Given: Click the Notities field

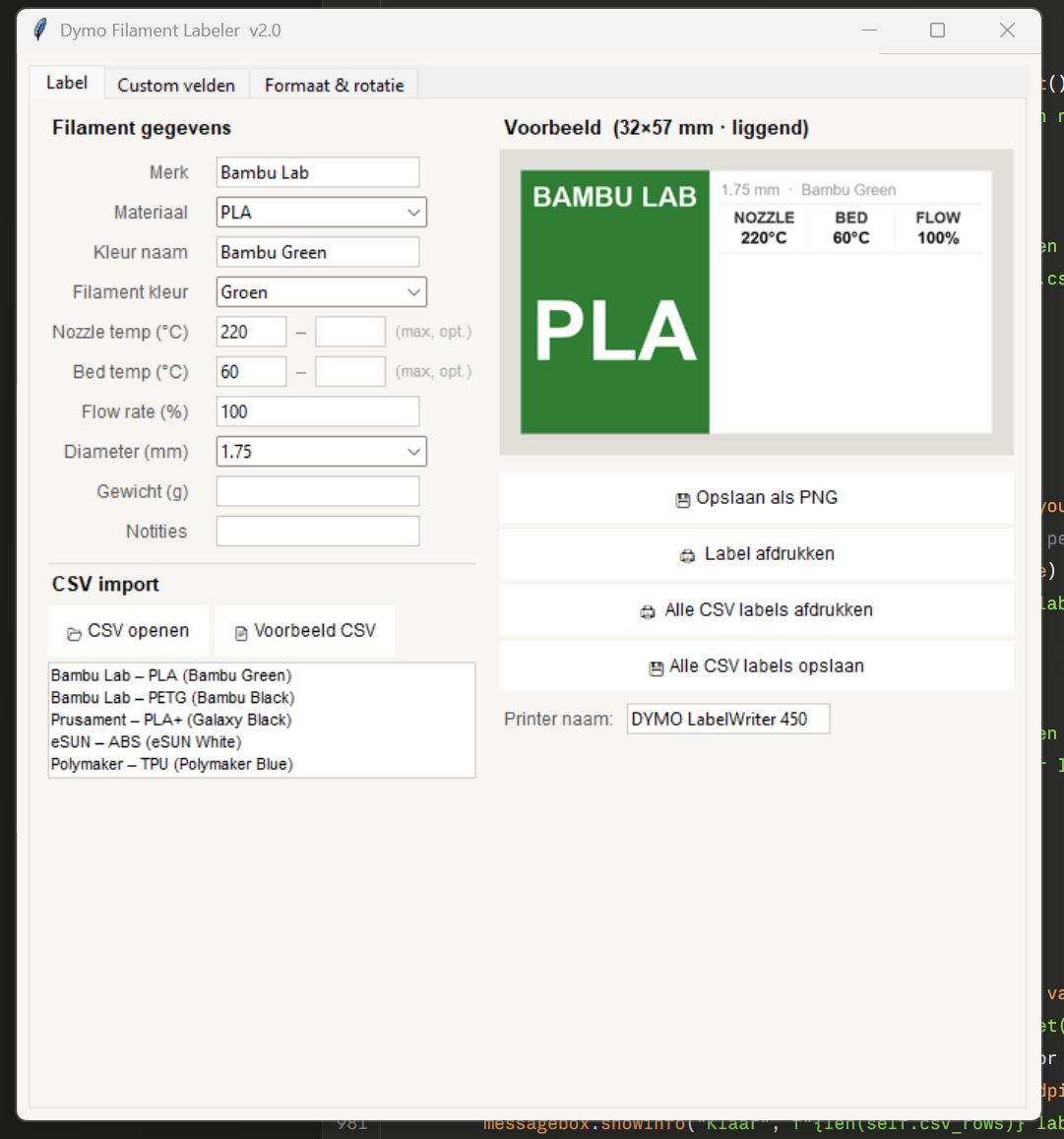Looking at the screenshot, I should coord(318,531).
